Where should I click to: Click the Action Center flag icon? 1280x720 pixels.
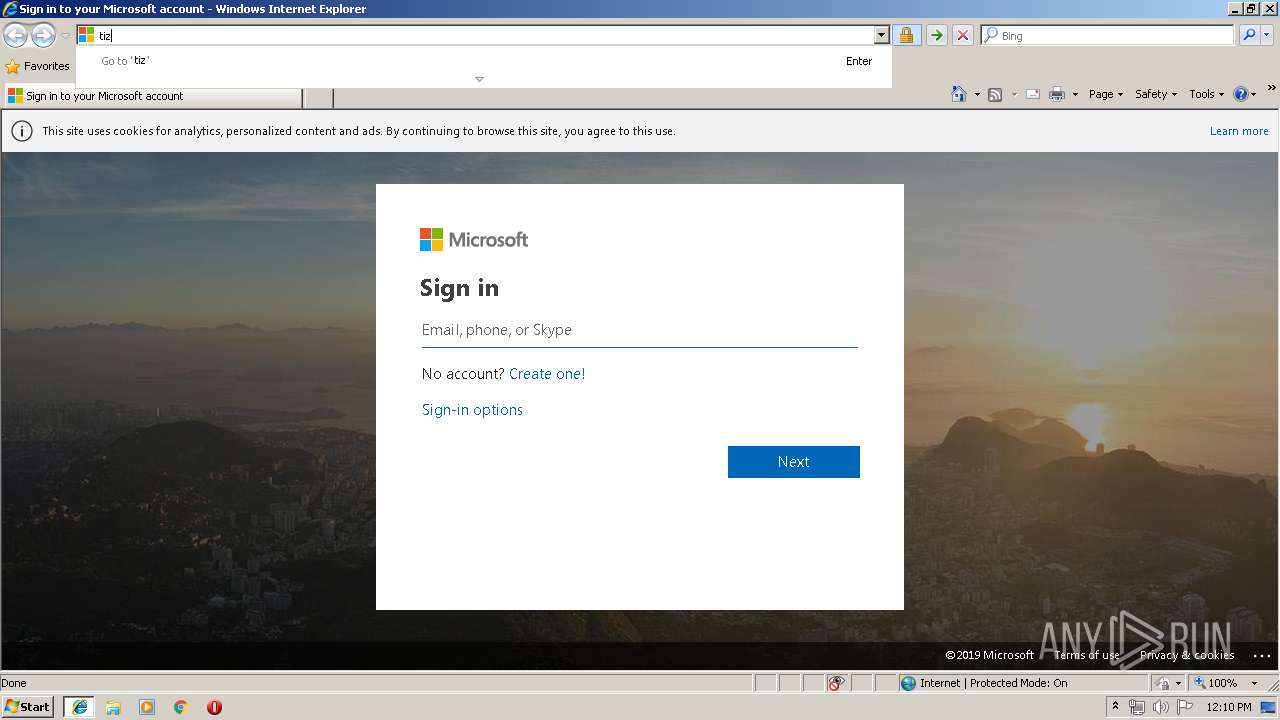pyautogui.click(x=1183, y=707)
